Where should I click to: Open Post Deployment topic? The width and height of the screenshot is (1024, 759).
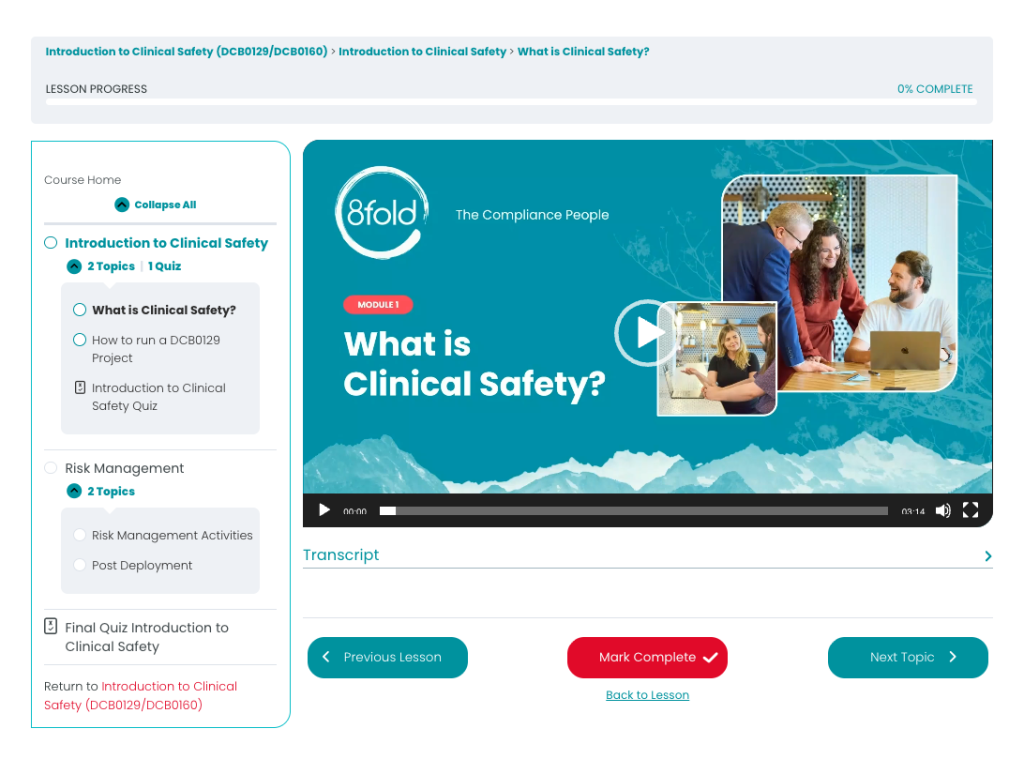pyautogui.click(x=142, y=565)
